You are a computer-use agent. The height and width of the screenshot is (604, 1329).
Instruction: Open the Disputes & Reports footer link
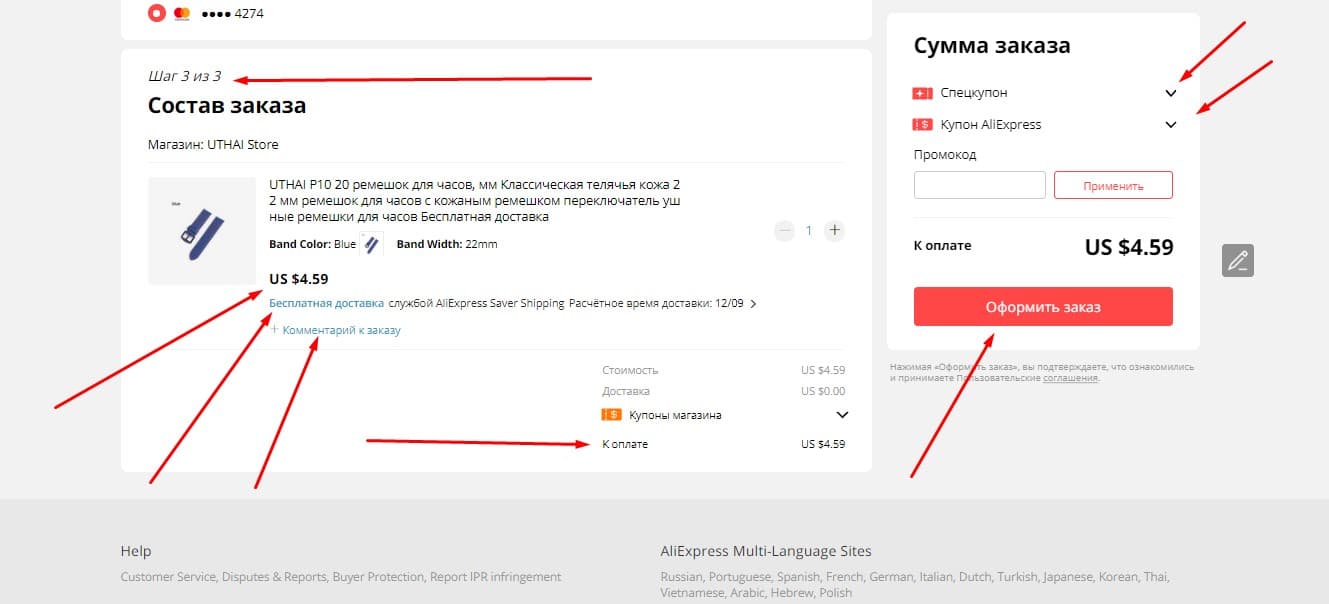(x=274, y=577)
